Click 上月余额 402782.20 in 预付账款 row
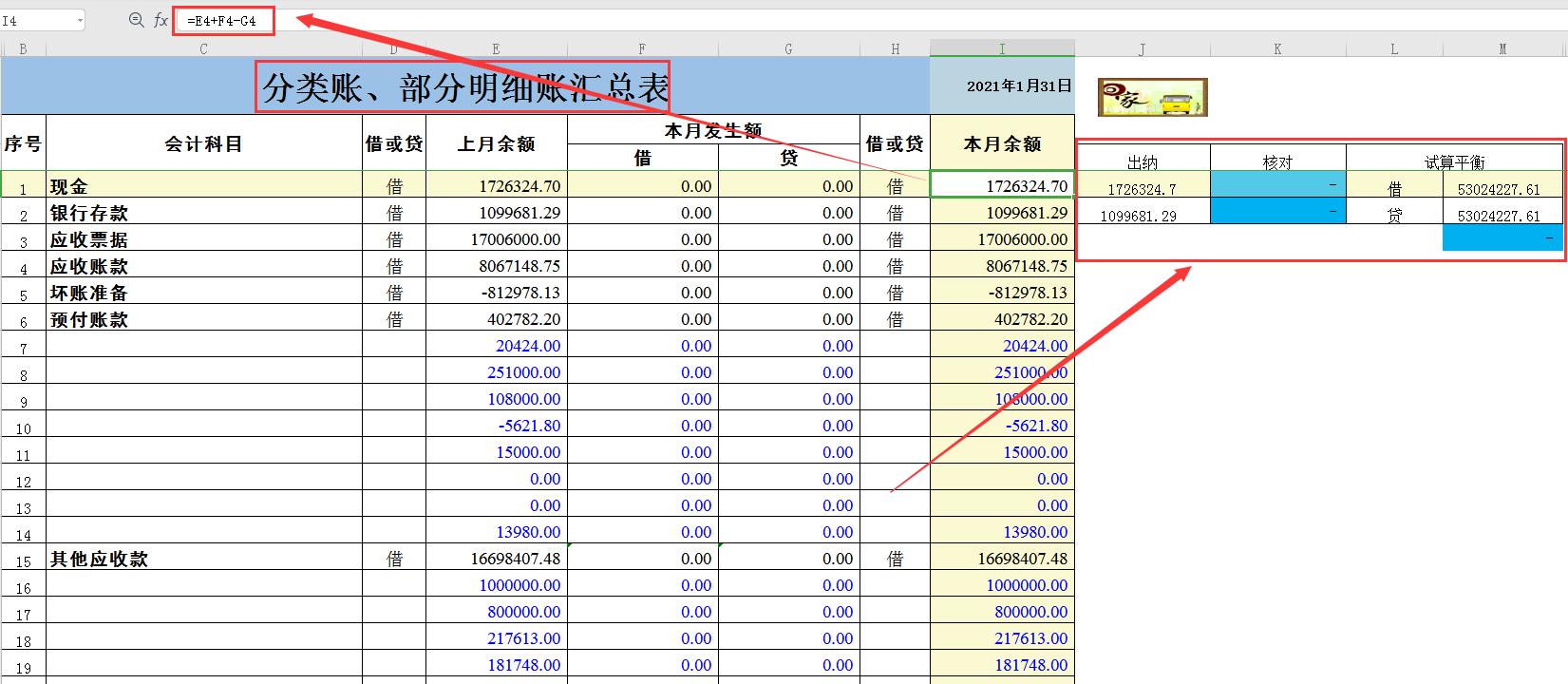The width and height of the screenshot is (1568, 684). coord(497,319)
